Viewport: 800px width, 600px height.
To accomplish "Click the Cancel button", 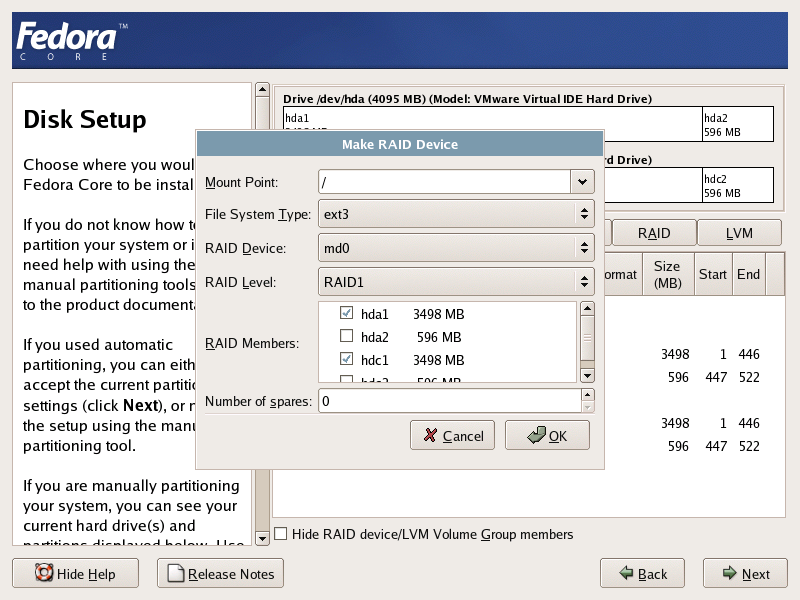I will click(453, 435).
